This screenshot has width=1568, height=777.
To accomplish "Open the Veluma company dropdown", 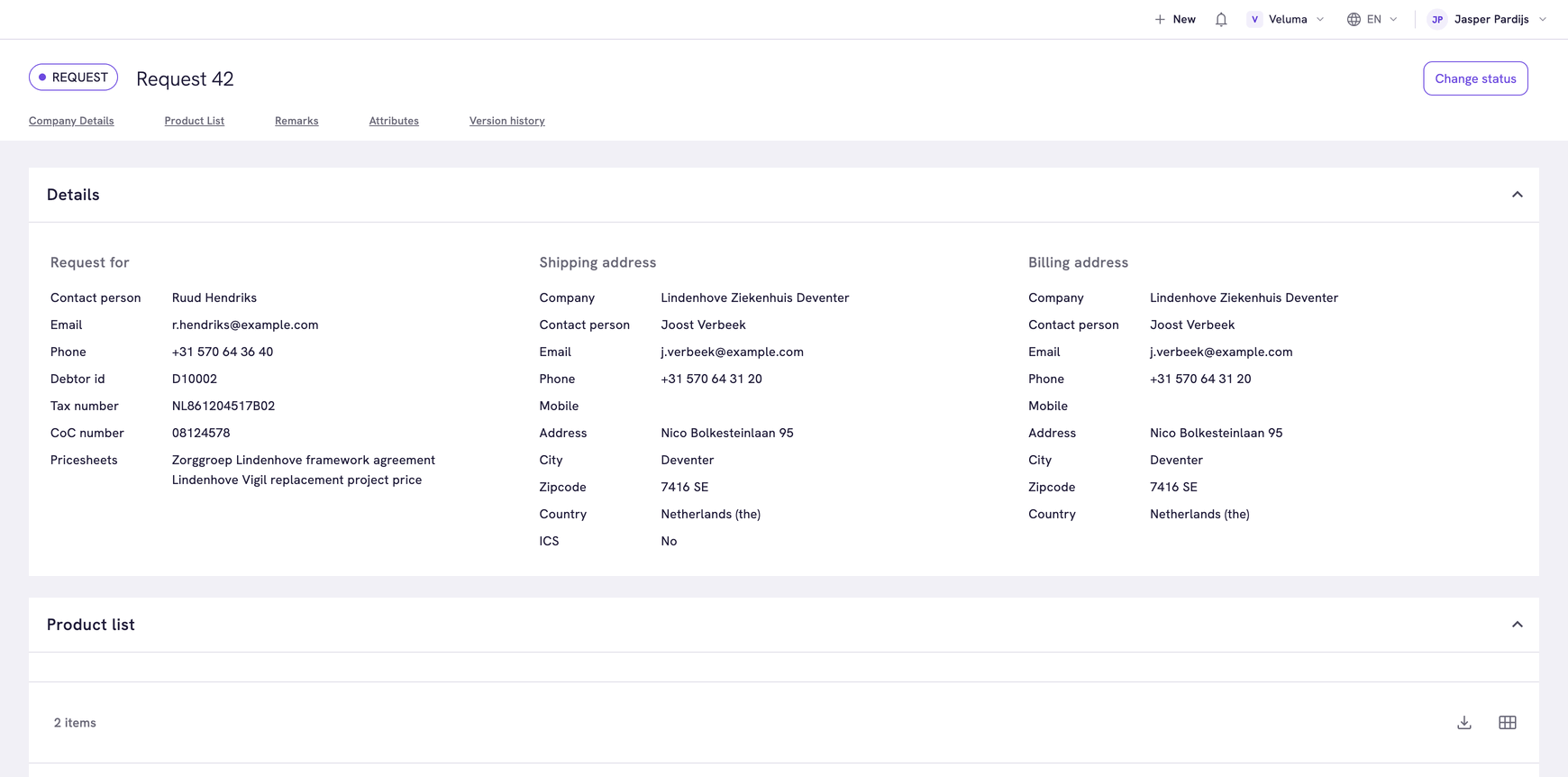I will (x=1286, y=19).
